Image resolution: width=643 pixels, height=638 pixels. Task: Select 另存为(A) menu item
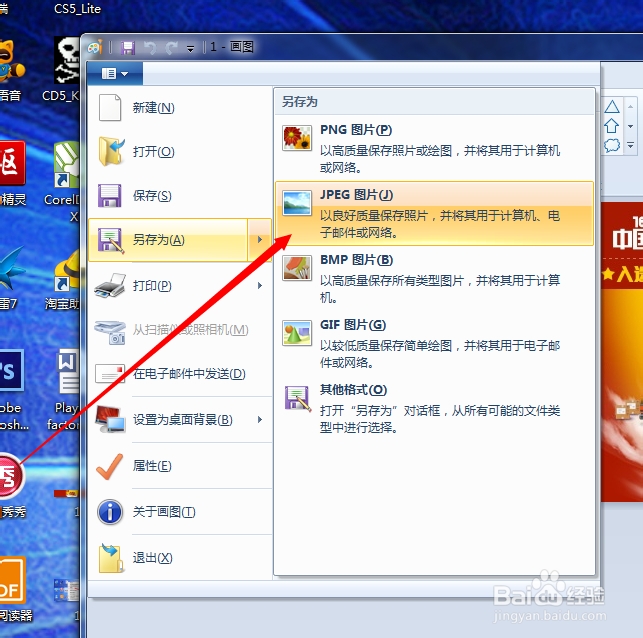168,240
